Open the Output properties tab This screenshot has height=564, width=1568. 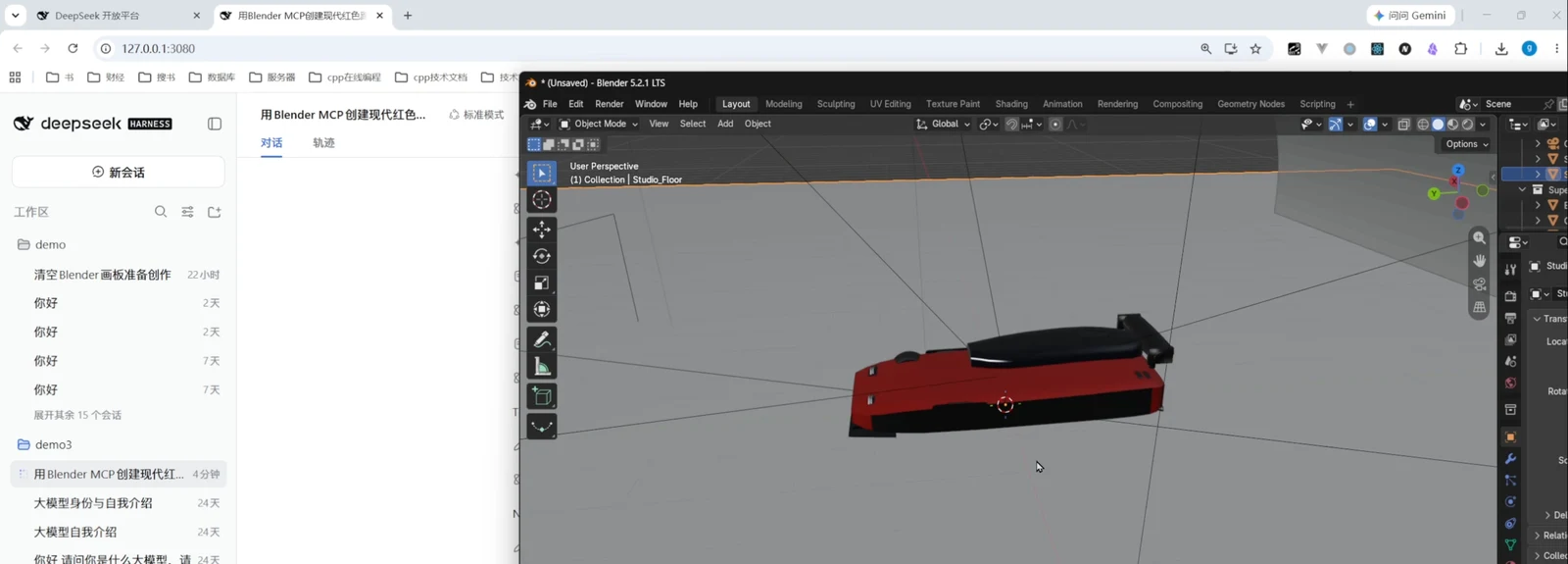pyautogui.click(x=1510, y=318)
